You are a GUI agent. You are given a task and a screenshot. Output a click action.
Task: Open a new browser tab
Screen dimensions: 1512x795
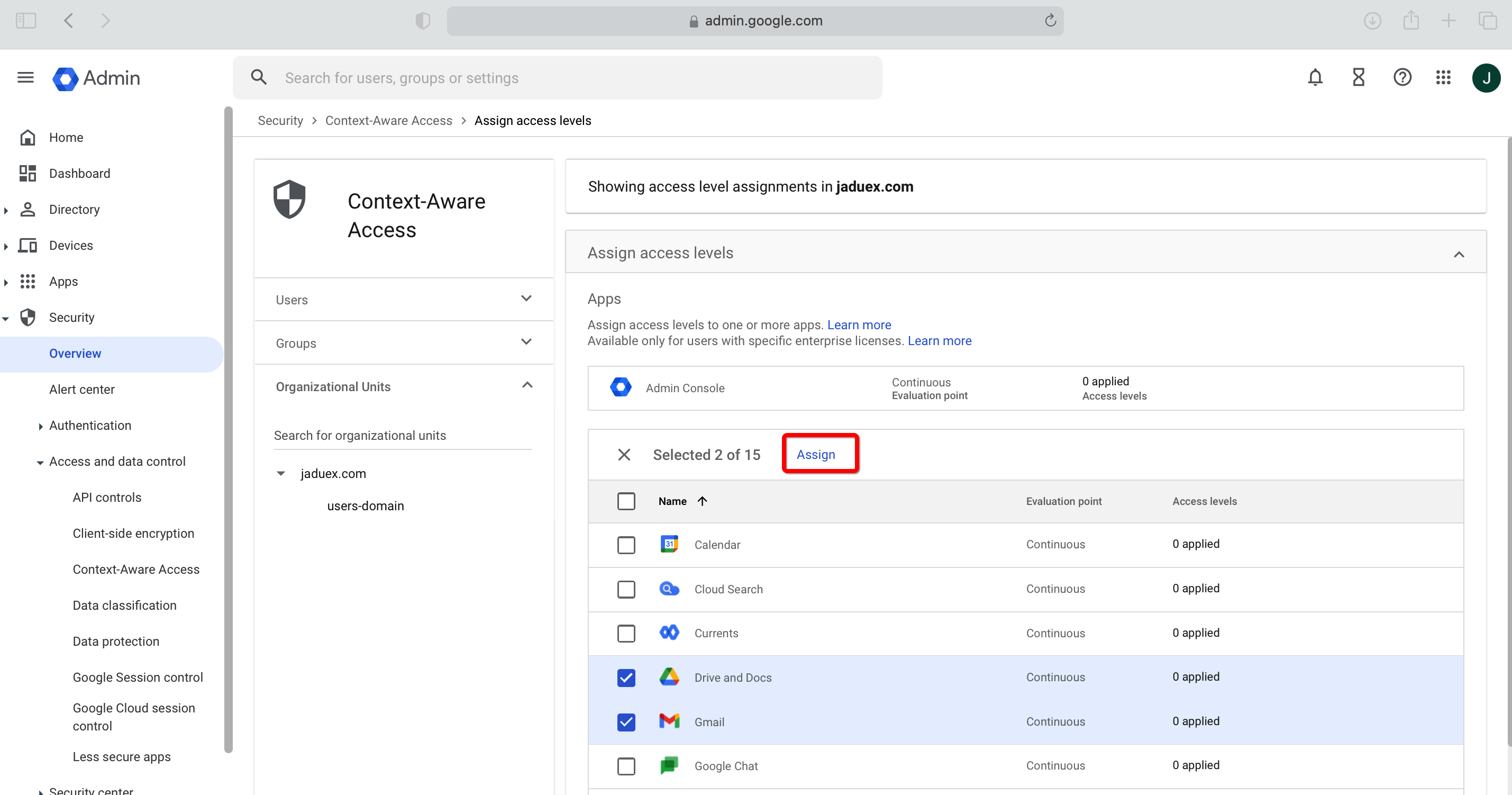point(1448,21)
